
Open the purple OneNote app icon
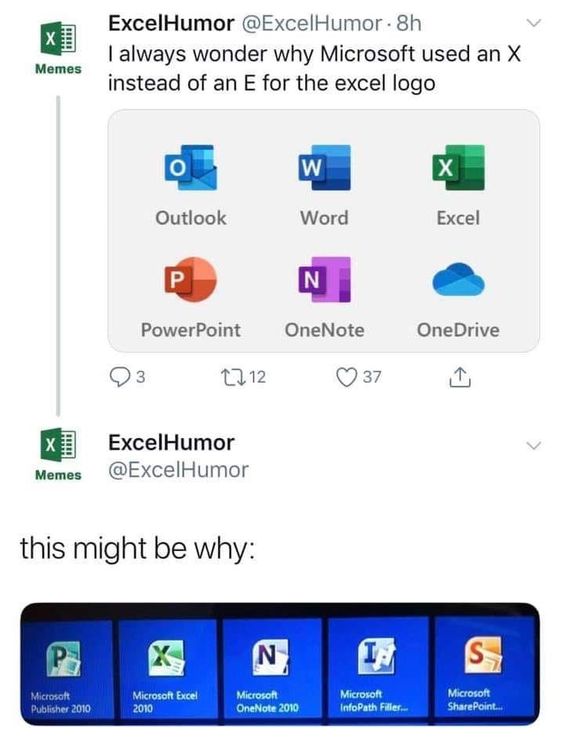point(324,280)
